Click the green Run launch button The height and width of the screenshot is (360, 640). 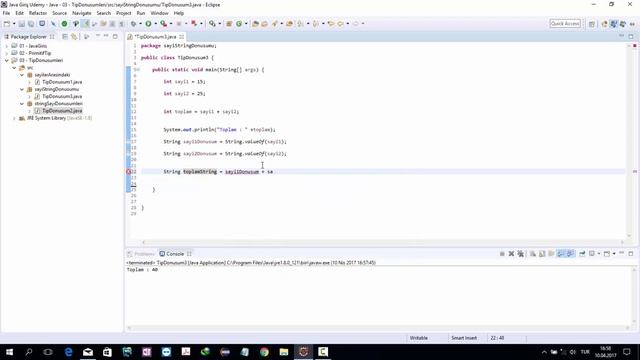click(149, 24)
